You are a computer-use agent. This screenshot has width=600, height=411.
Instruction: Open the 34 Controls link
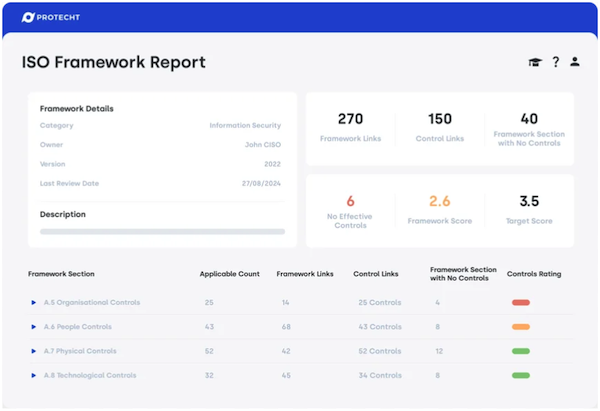pyautogui.click(x=378, y=376)
